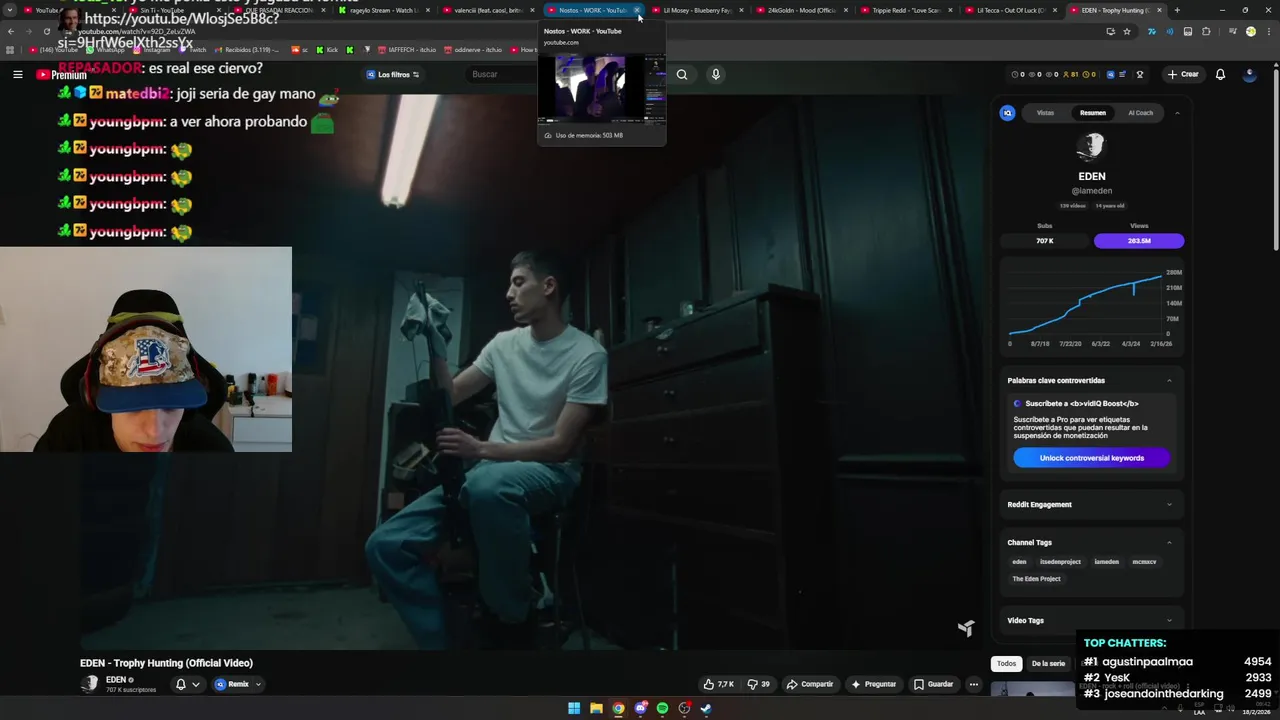This screenshot has height=720, width=1280.
Task: Click the YouTube search magnifier button
Action: click(682, 74)
